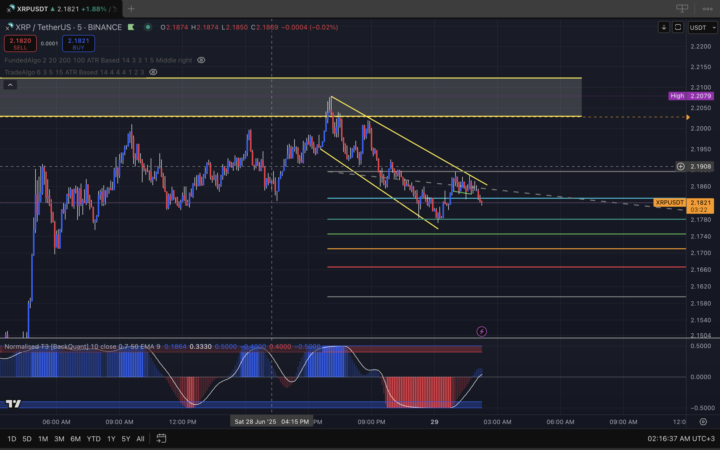Screen dimensions: 720x450
Task: Click the green market status dot
Action: click(148, 27)
